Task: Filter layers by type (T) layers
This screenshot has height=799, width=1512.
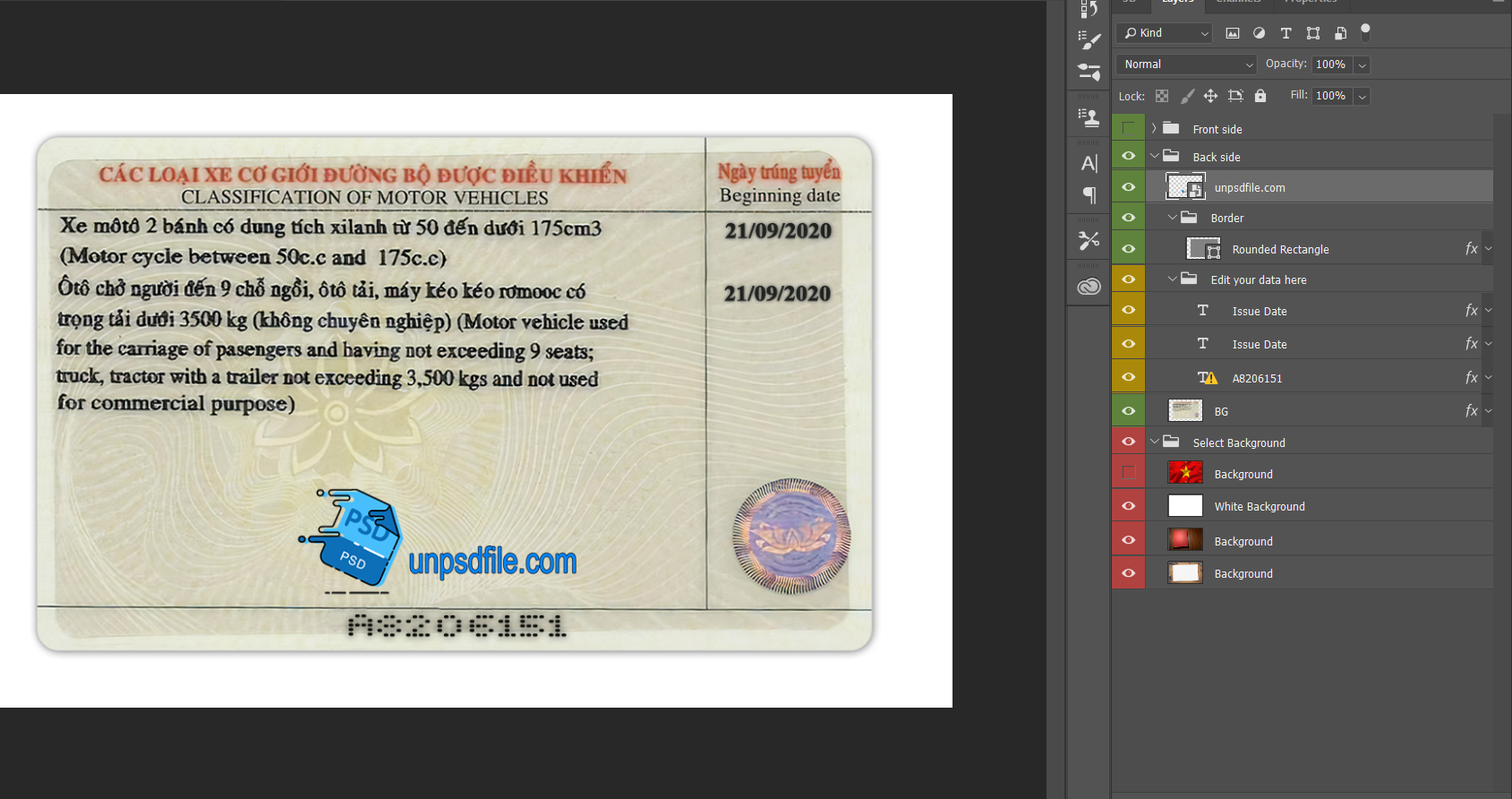Action: 1286,33
